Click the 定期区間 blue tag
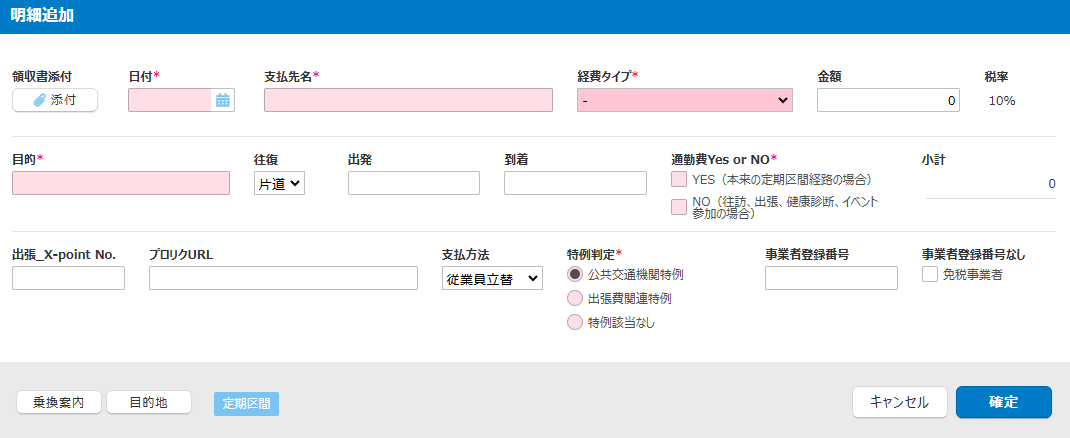 click(x=246, y=404)
